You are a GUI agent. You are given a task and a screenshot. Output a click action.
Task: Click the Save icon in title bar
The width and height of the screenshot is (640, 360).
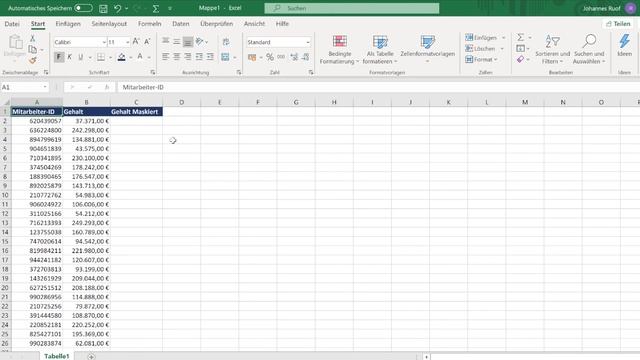103,8
